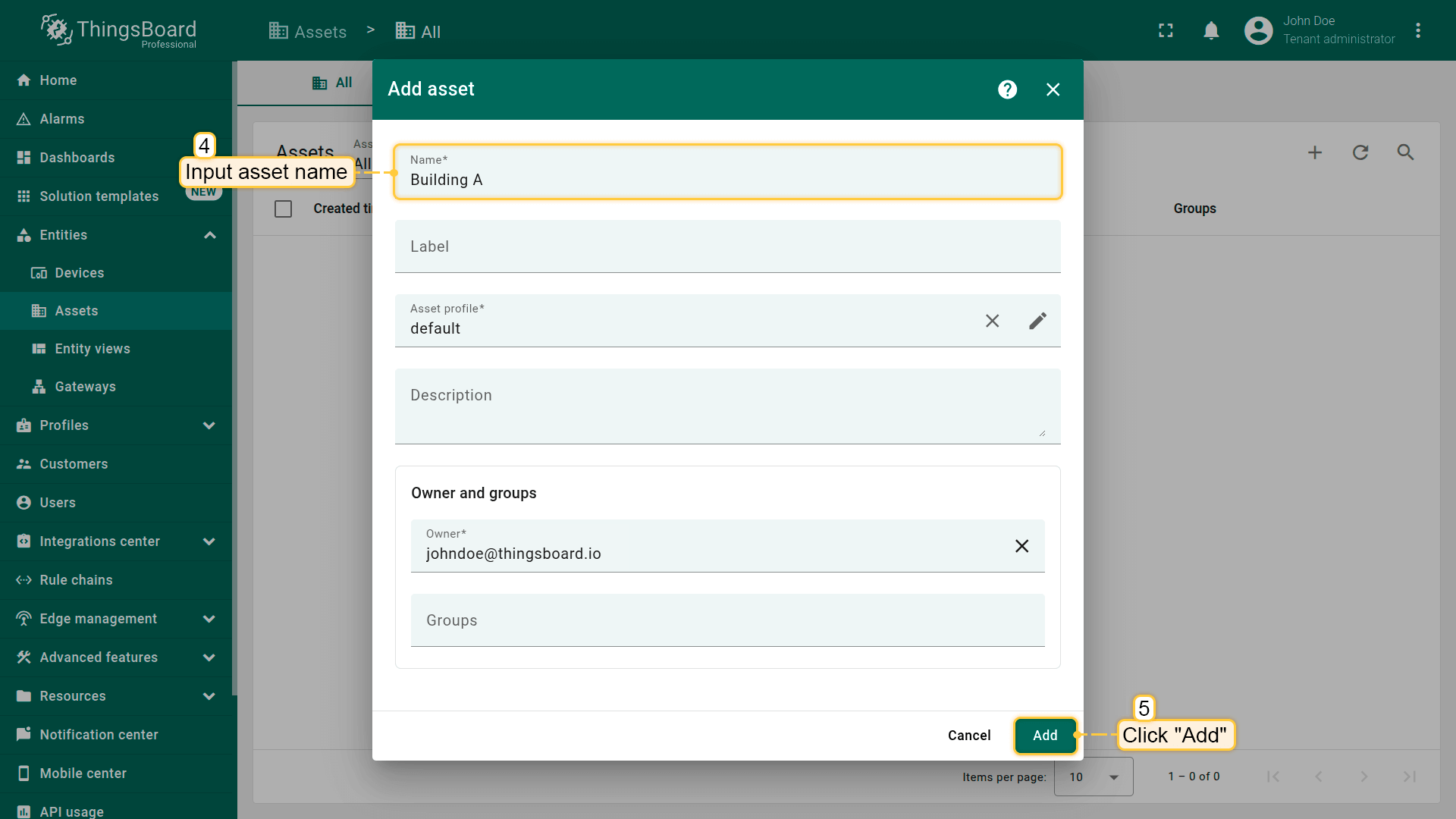Click into the Label field
The height and width of the screenshot is (819, 1456).
726,246
